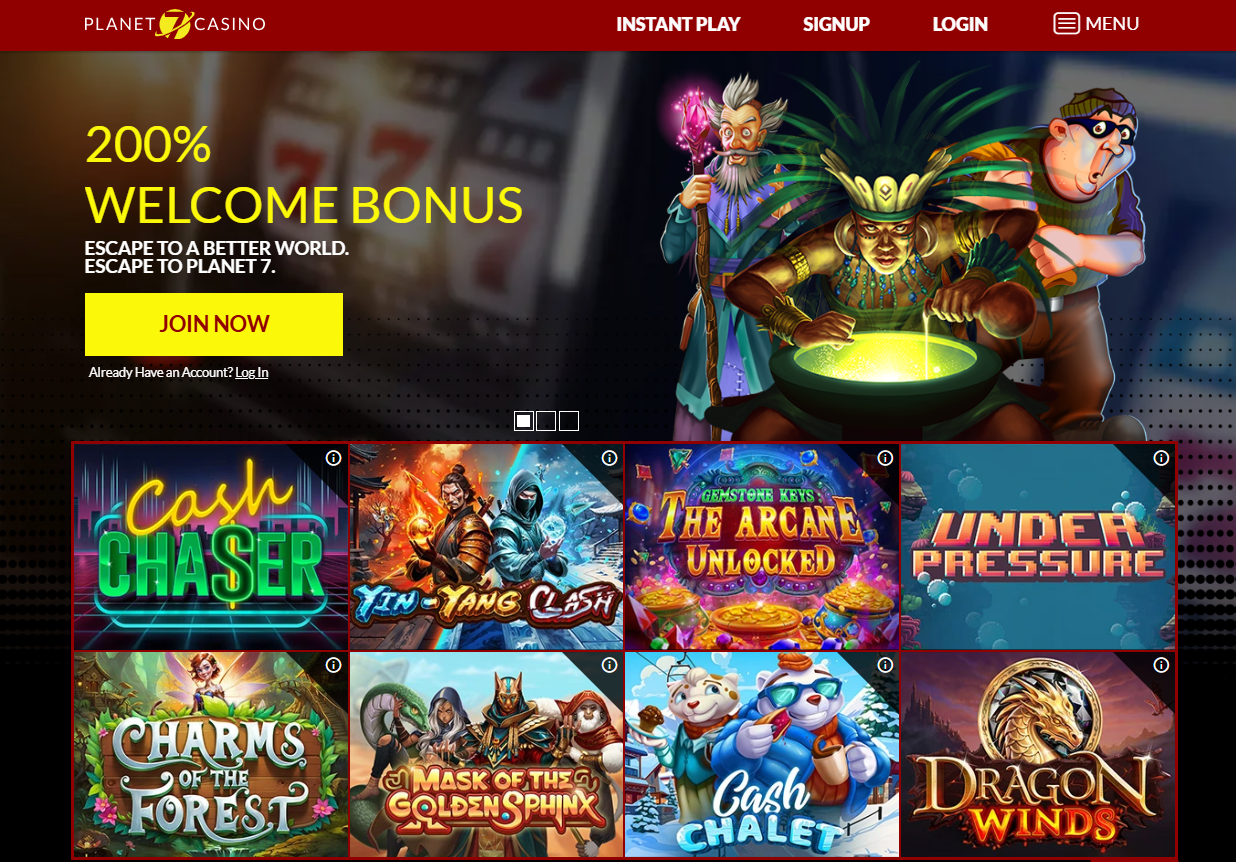
Task: Click LOGIN in the top bar
Action: click(x=960, y=24)
